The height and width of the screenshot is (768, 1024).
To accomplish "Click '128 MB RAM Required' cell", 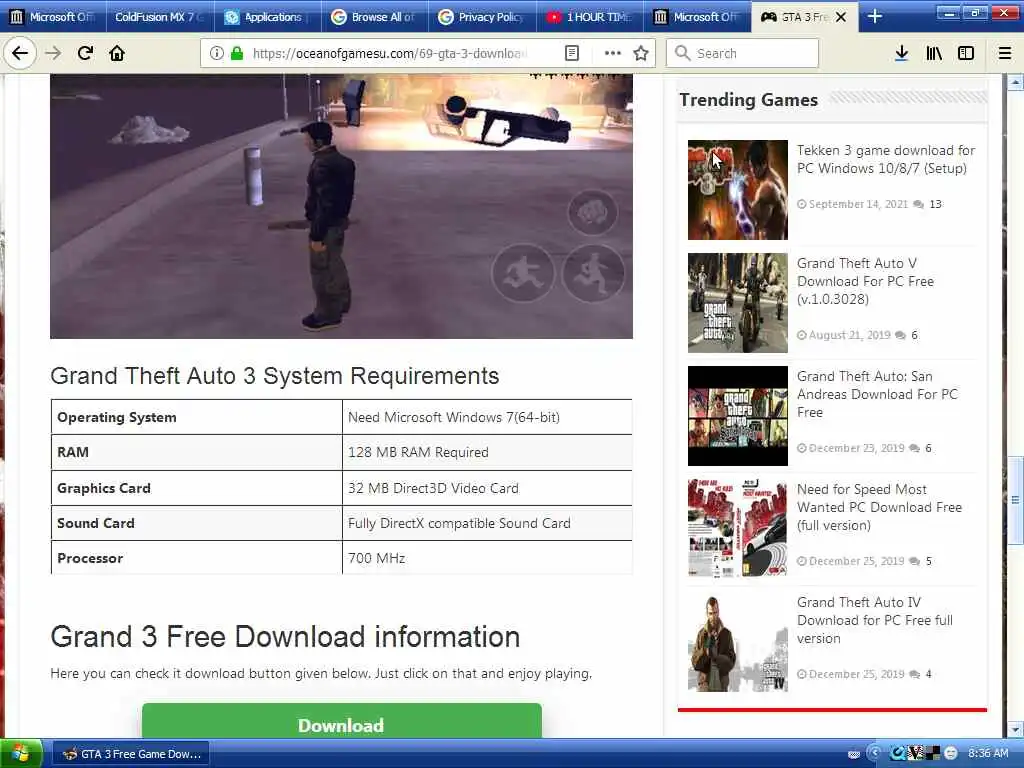I will (487, 453).
